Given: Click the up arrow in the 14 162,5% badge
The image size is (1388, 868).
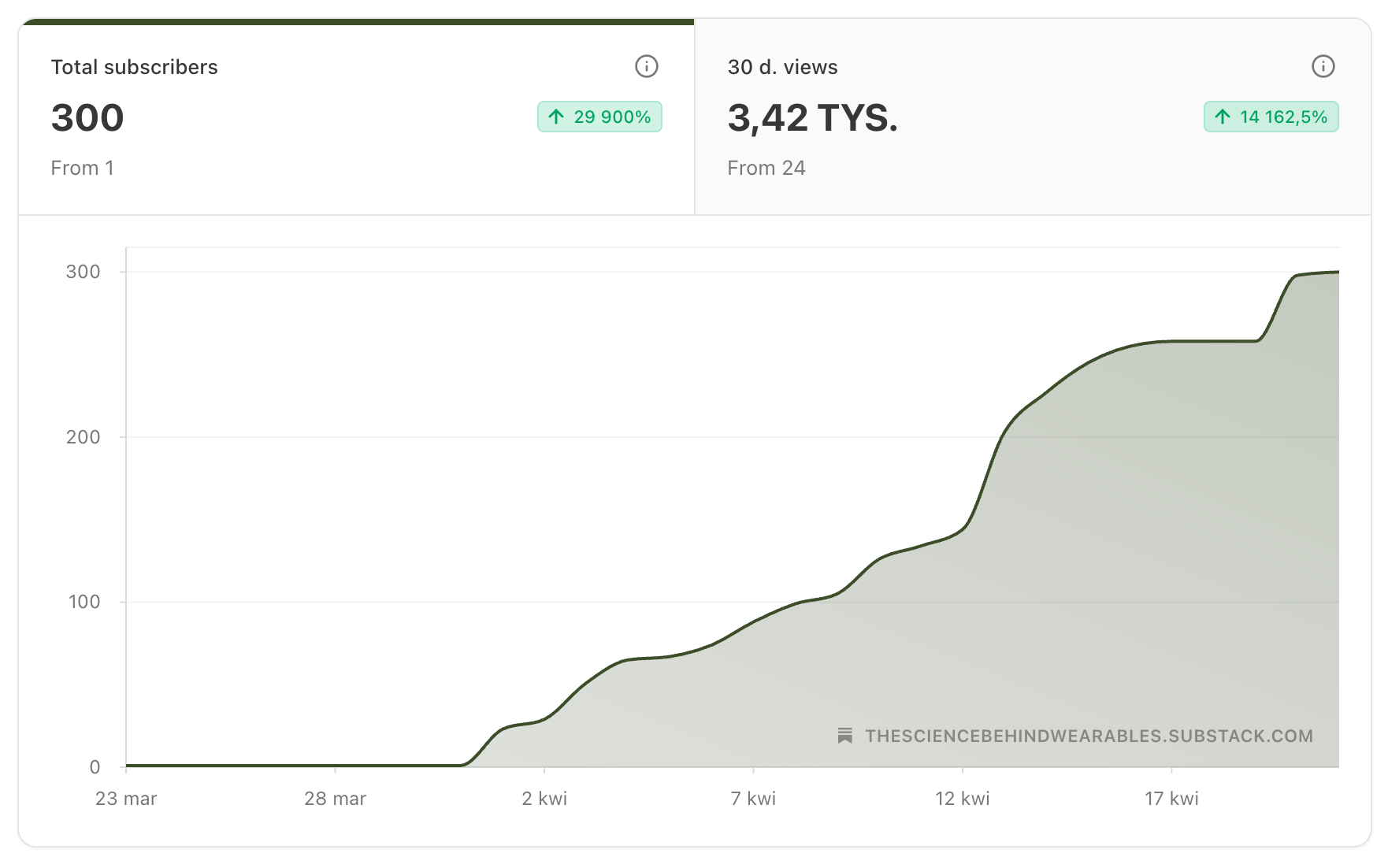Looking at the screenshot, I should click(1222, 117).
